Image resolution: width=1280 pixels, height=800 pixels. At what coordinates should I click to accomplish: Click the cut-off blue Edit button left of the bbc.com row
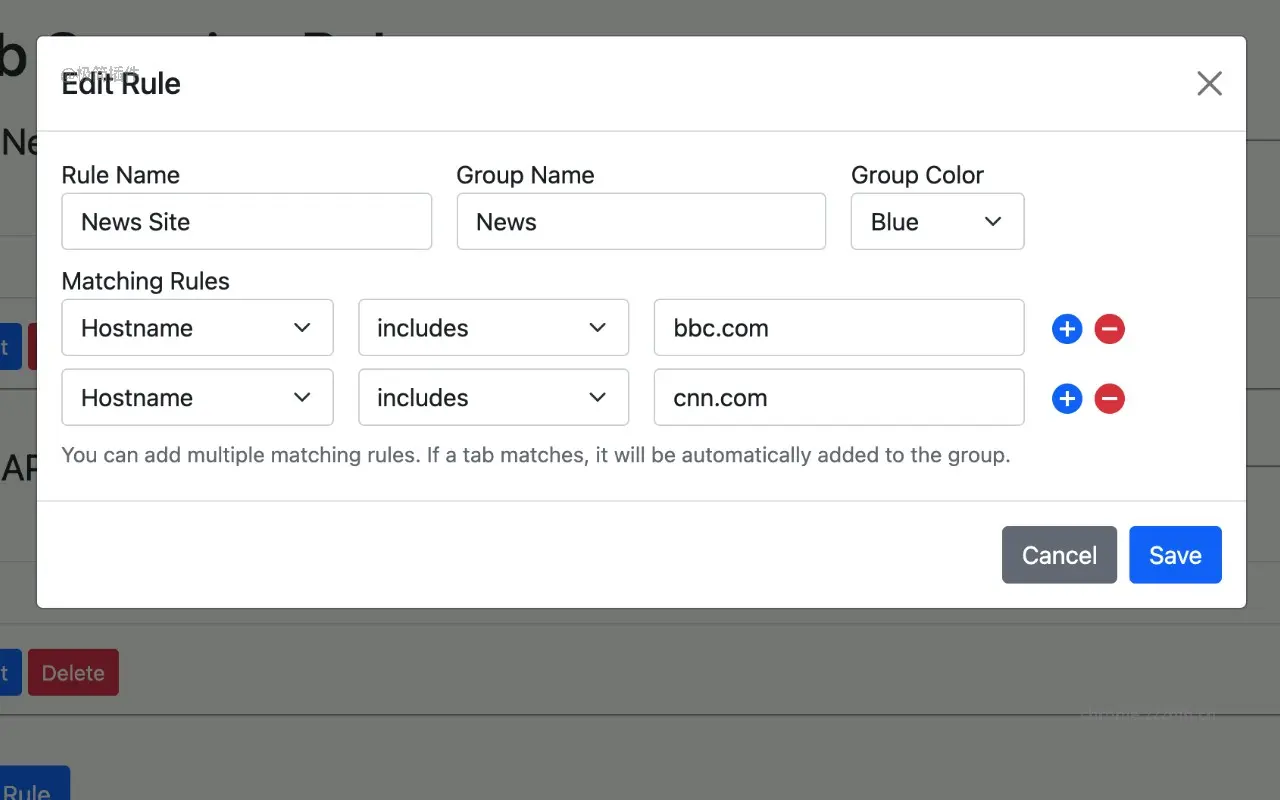pos(10,347)
